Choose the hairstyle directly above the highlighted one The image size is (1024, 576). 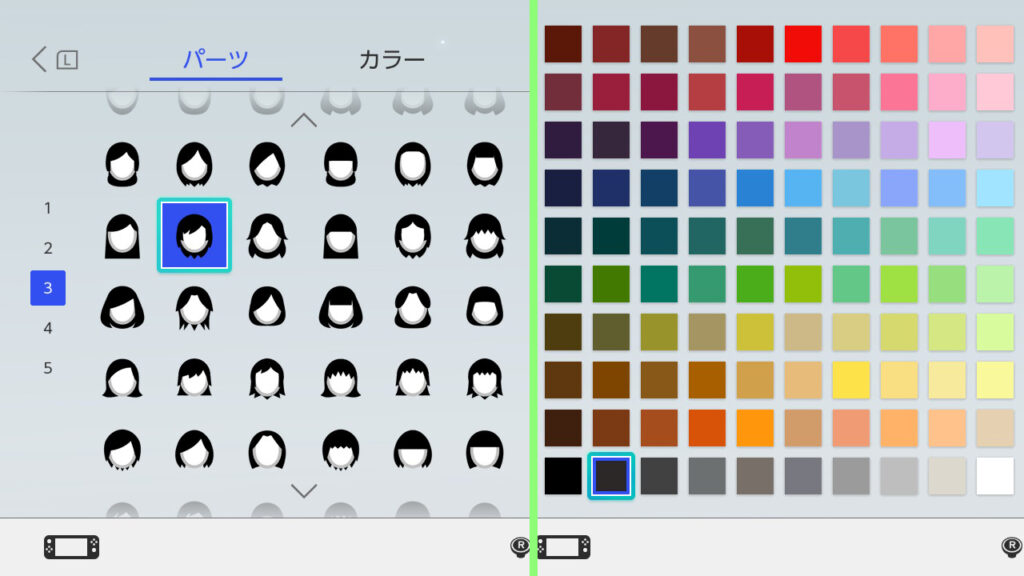pos(195,164)
